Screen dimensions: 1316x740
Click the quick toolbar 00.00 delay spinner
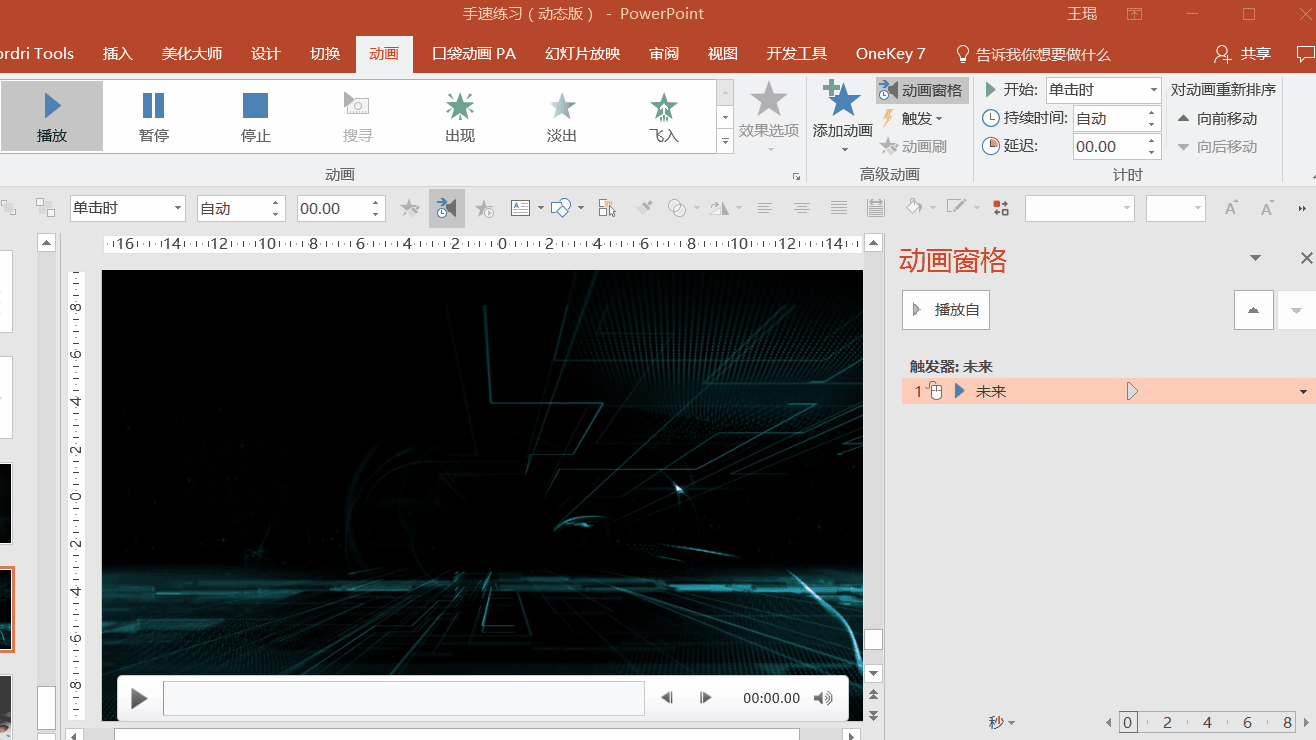(341, 208)
